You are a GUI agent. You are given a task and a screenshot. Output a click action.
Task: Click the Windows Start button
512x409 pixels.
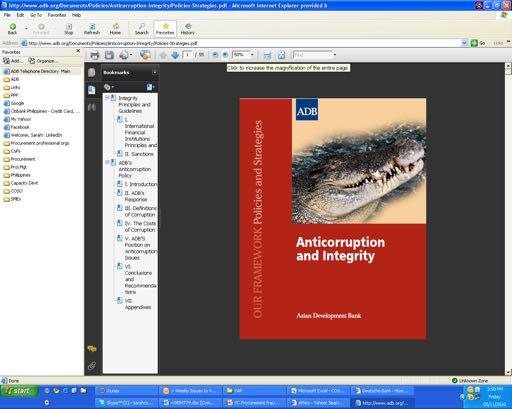19,391
